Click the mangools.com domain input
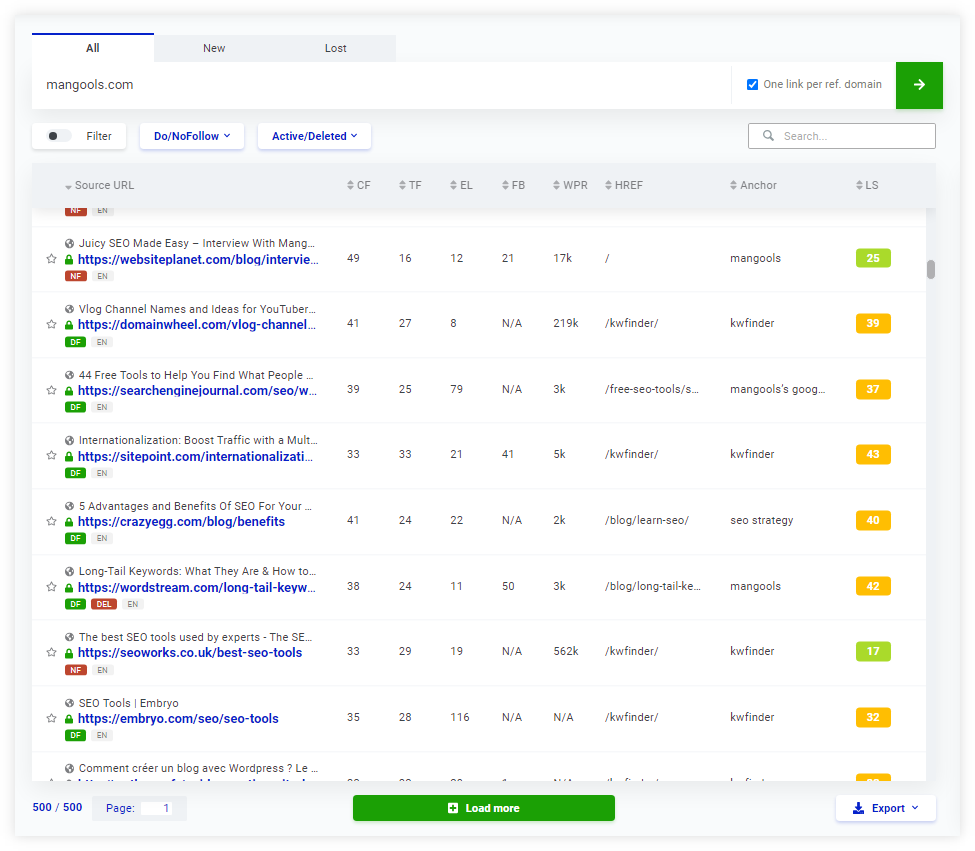 [382, 85]
